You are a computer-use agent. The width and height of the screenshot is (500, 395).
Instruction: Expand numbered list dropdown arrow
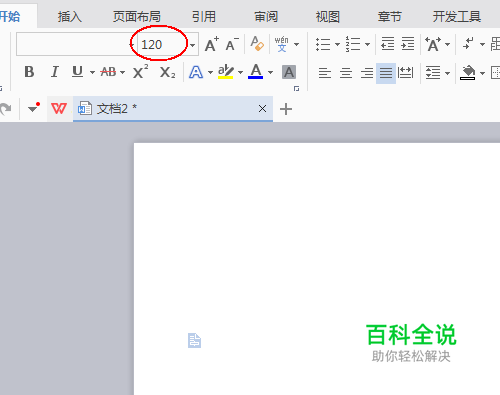(x=367, y=44)
